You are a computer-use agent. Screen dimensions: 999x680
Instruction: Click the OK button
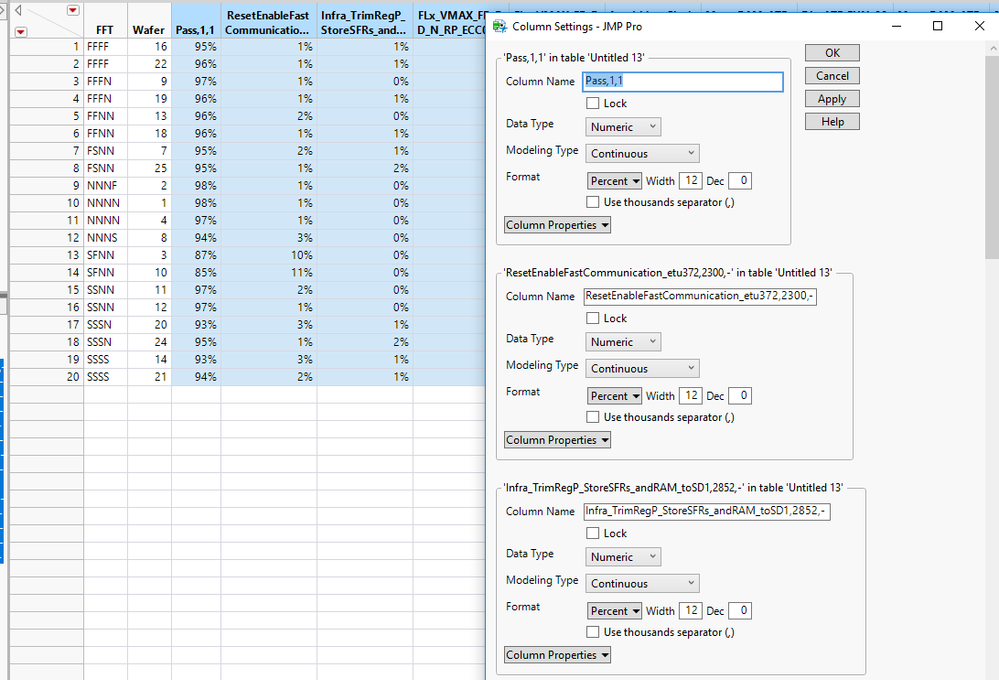[x=831, y=52]
